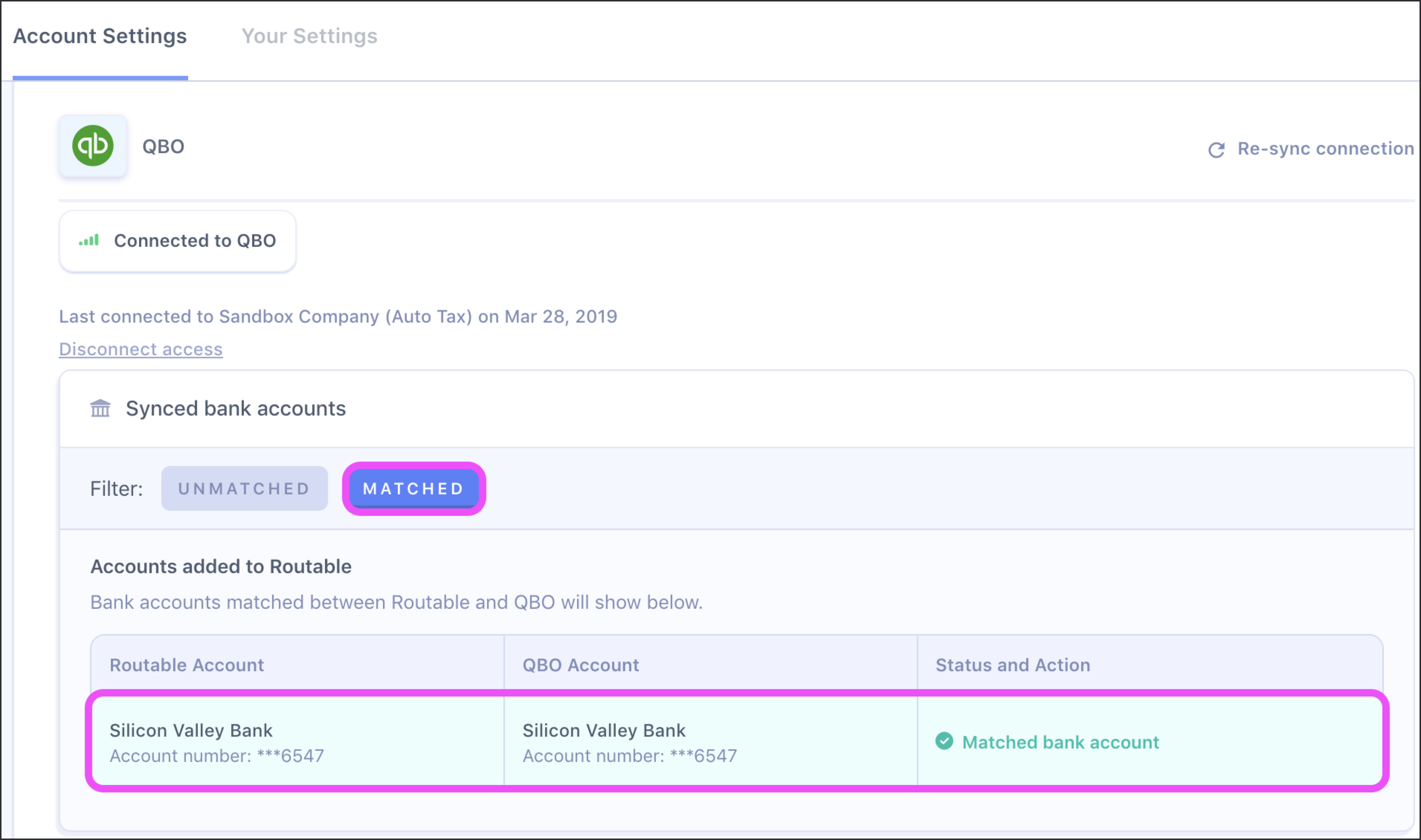Click the QuickBooks QBO logo icon
Image resolution: width=1421 pixels, height=840 pixels.
click(x=93, y=146)
